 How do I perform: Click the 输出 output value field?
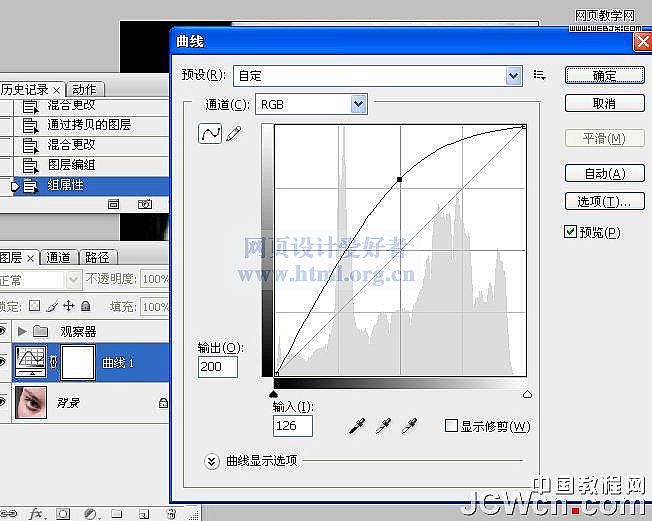218,367
